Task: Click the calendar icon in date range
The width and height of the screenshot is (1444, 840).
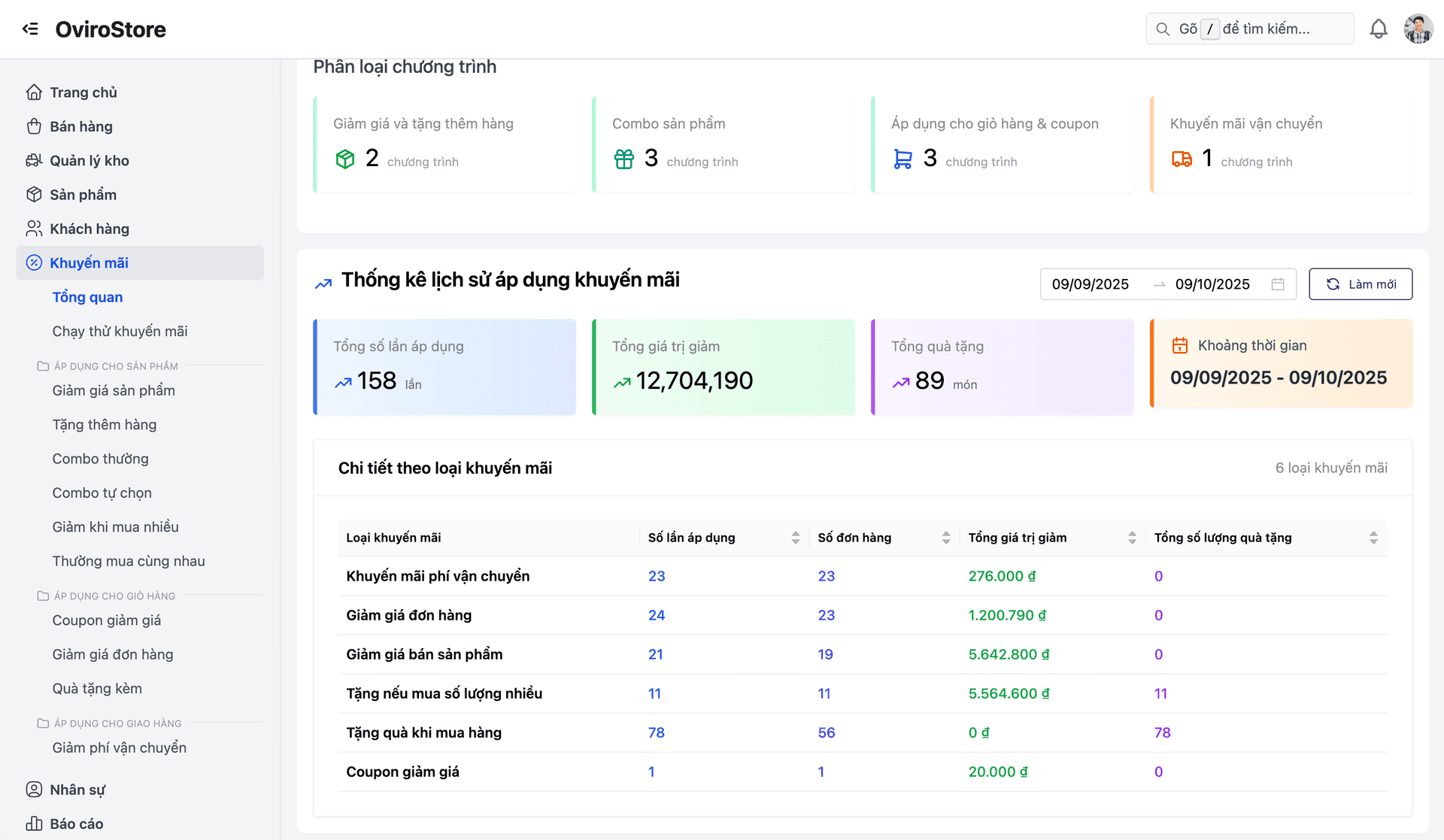Action: coord(1277,284)
